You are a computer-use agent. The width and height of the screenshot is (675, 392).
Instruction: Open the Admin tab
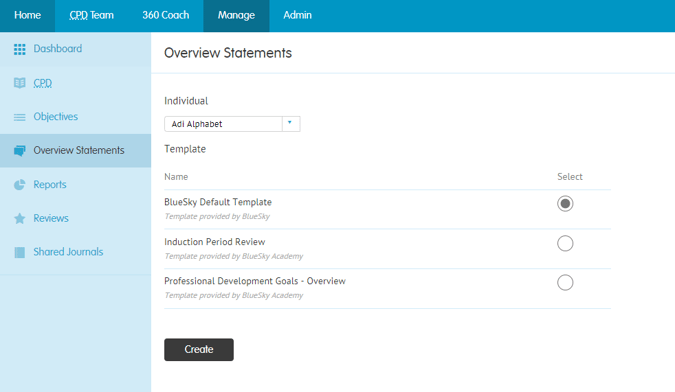[x=297, y=15]
